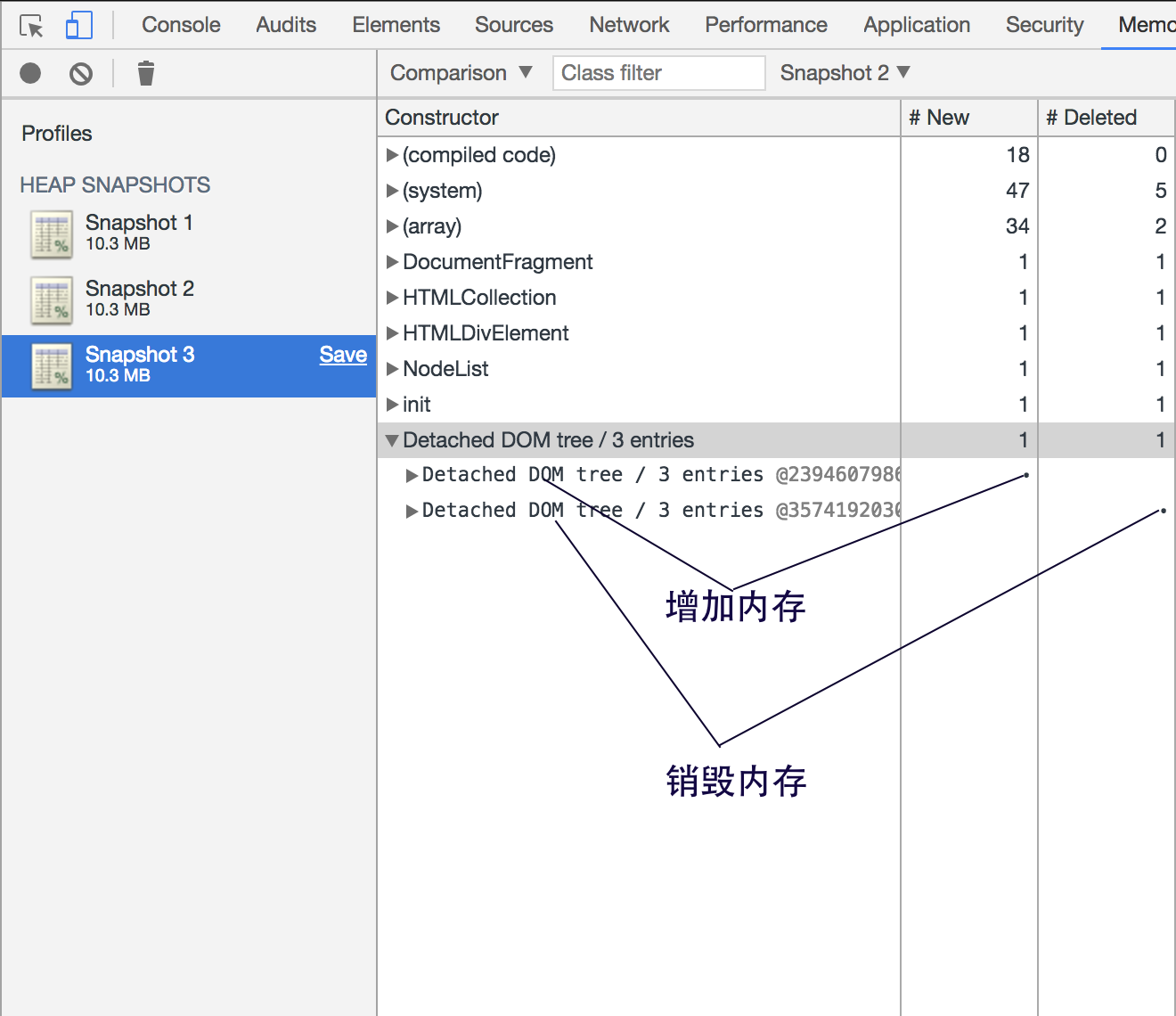Select the Snapshot 2 table icon
This screenshot has width=1176, height=1016.
pos(52,300)
